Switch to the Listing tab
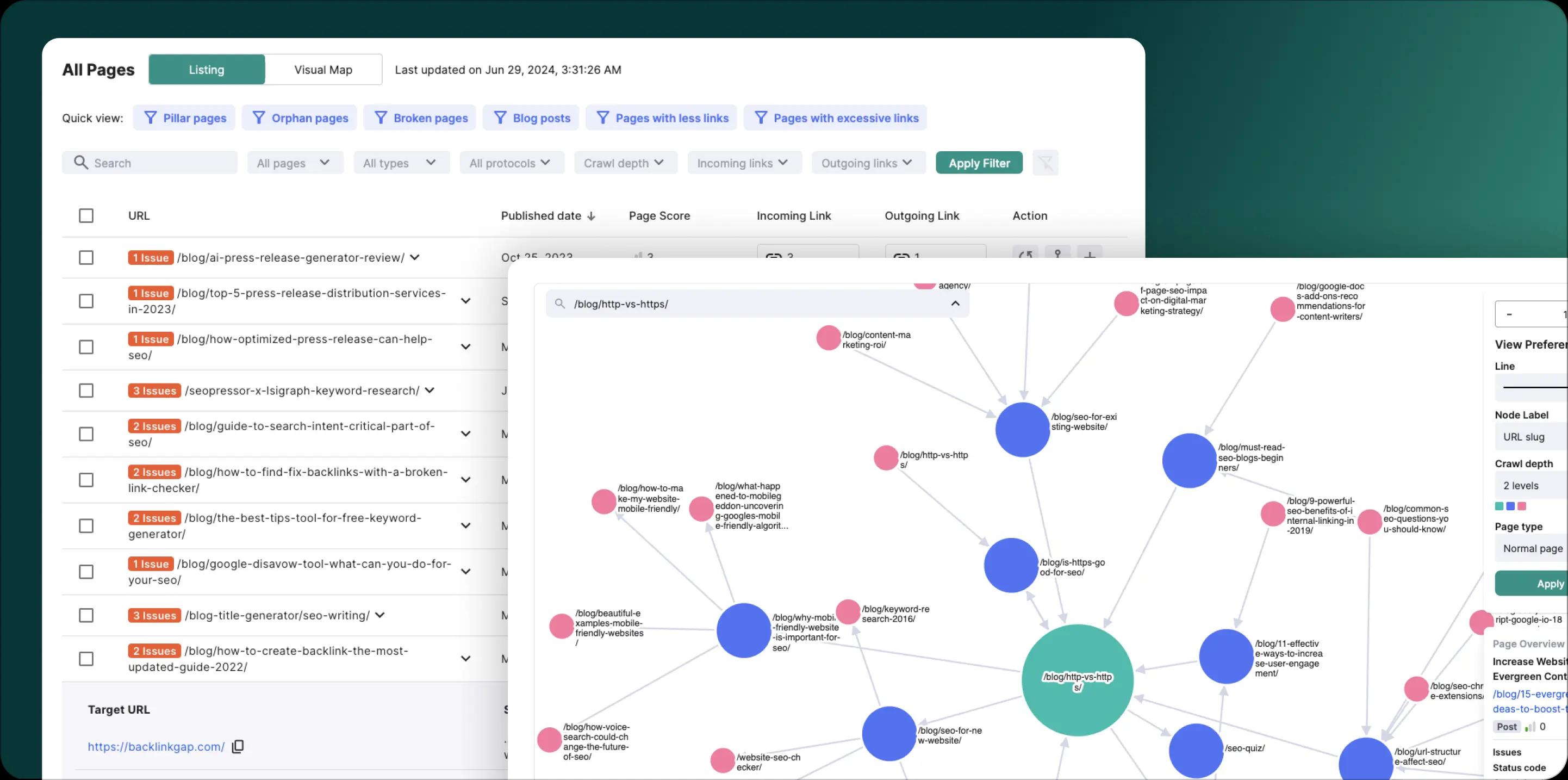Screen dimensions: 1568x780 tap(207, 70)
